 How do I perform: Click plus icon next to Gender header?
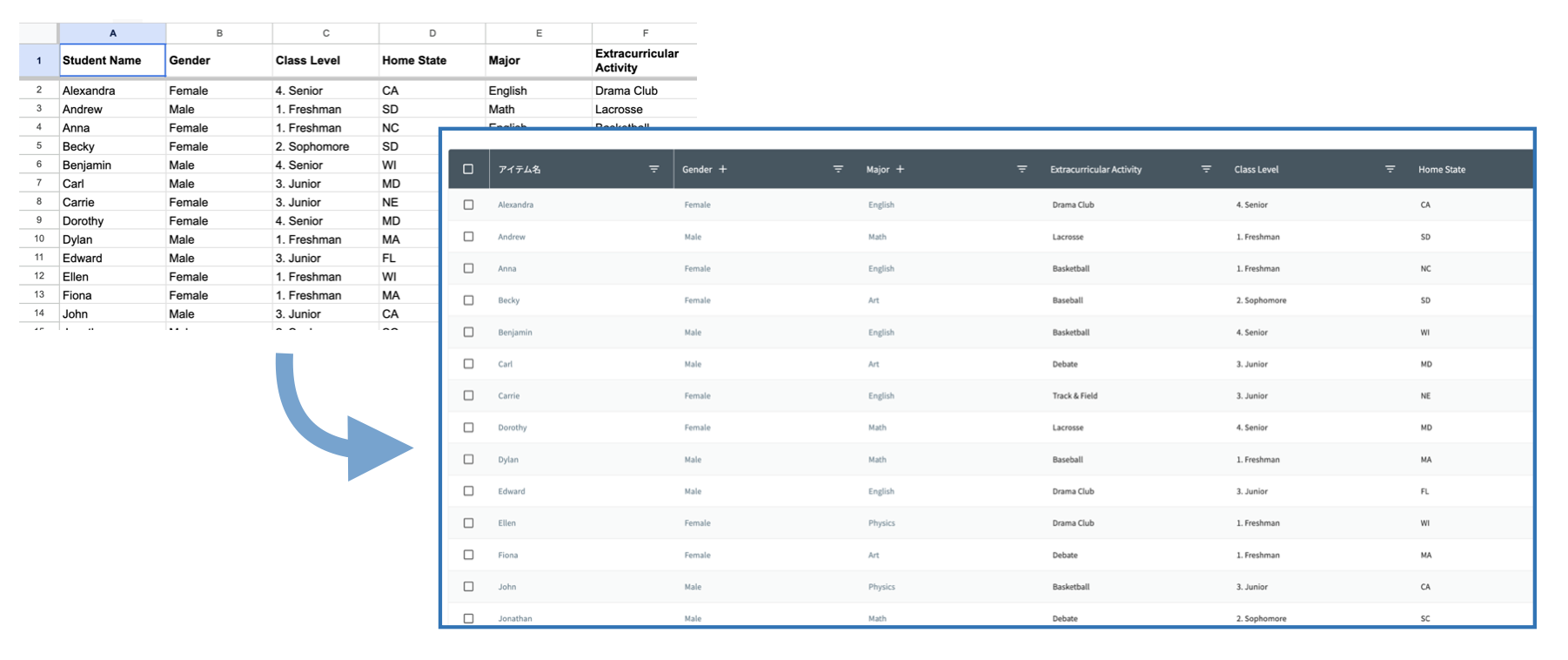pos(723,169)
